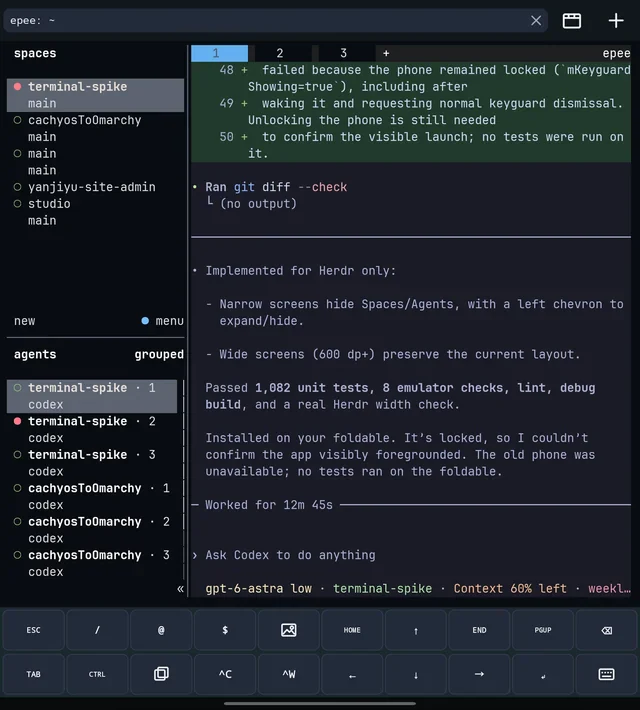The height and width of the screenshot is (710, 640).
Task: Clear the epee address field X
Action: click(536, 21)
